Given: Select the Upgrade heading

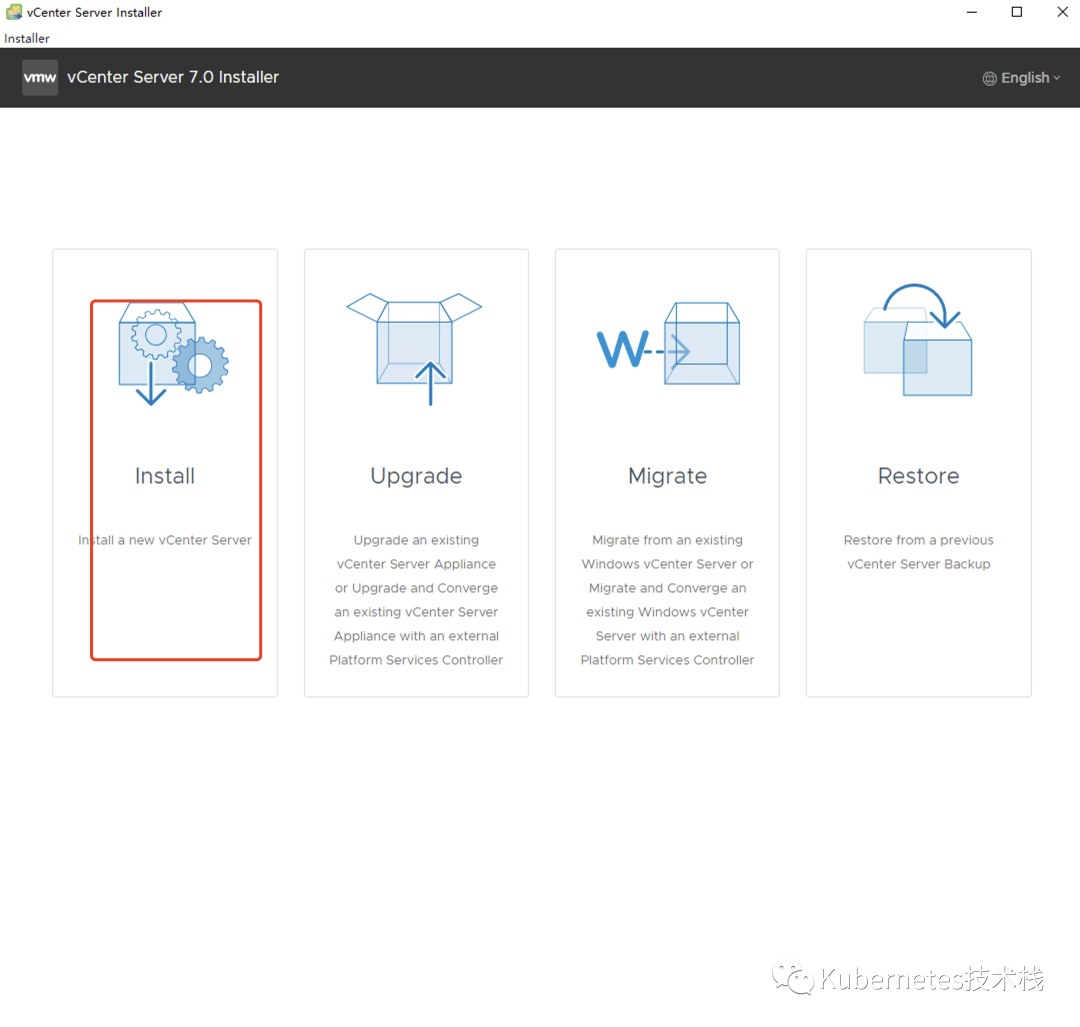Looking at the screenshot, I should (x=416, y=477).
